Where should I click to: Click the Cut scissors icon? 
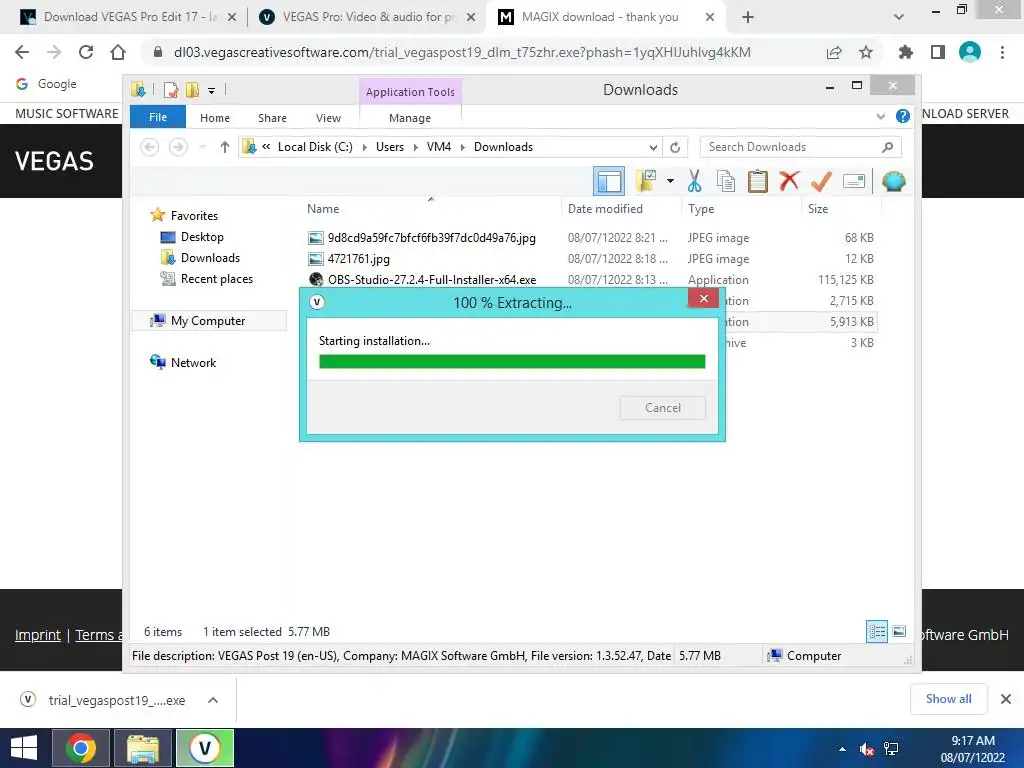(x=694, y=182)
